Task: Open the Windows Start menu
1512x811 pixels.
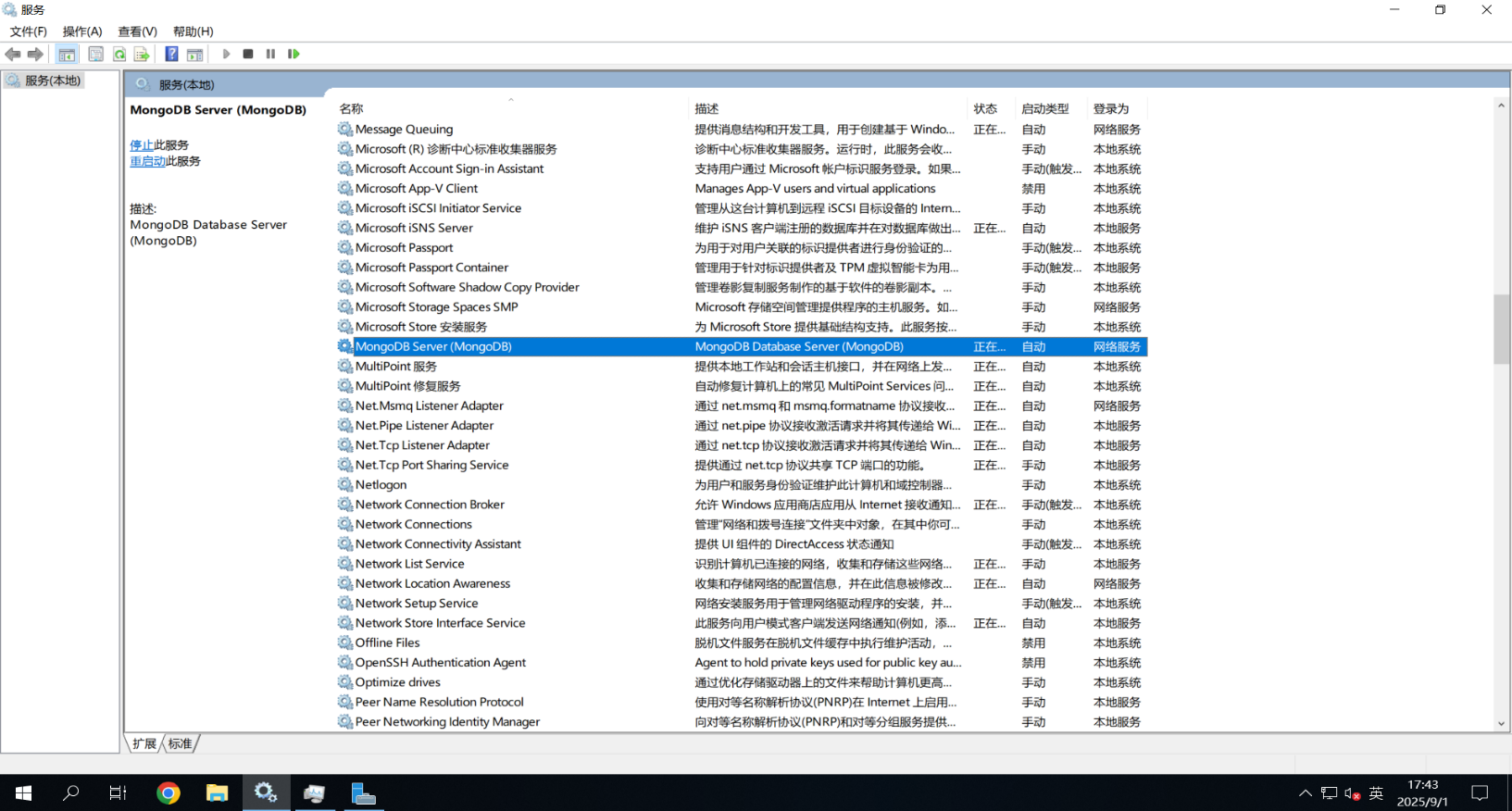Action: pos(24,793)
